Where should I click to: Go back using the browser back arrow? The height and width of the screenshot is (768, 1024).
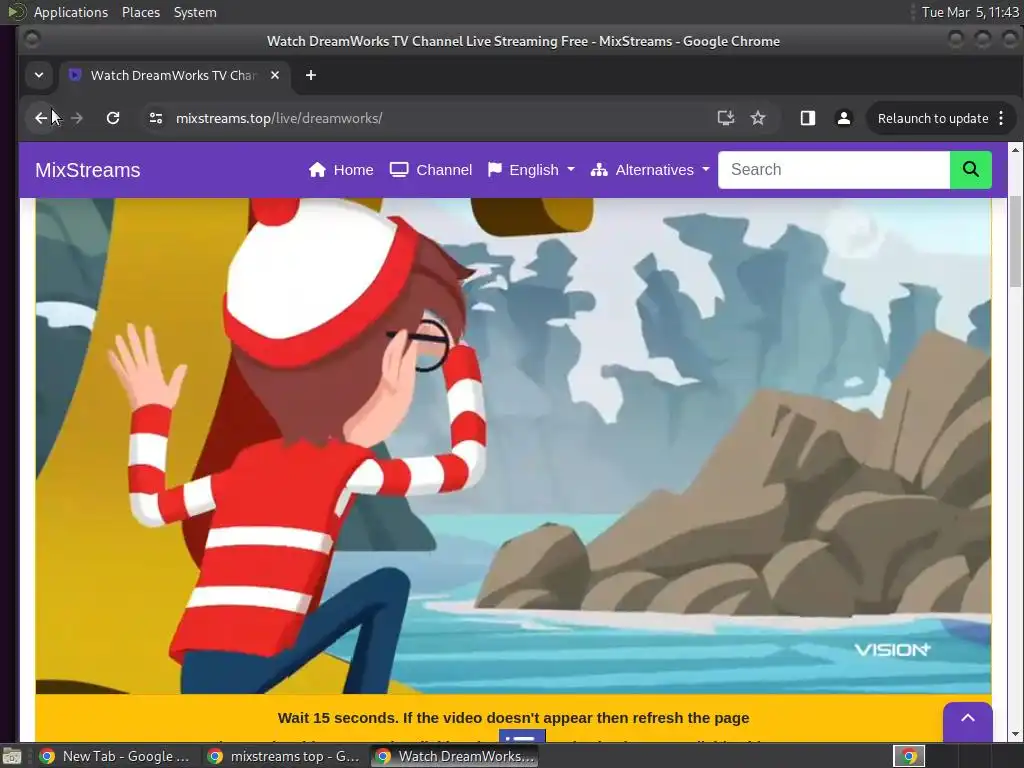(41, 118)
